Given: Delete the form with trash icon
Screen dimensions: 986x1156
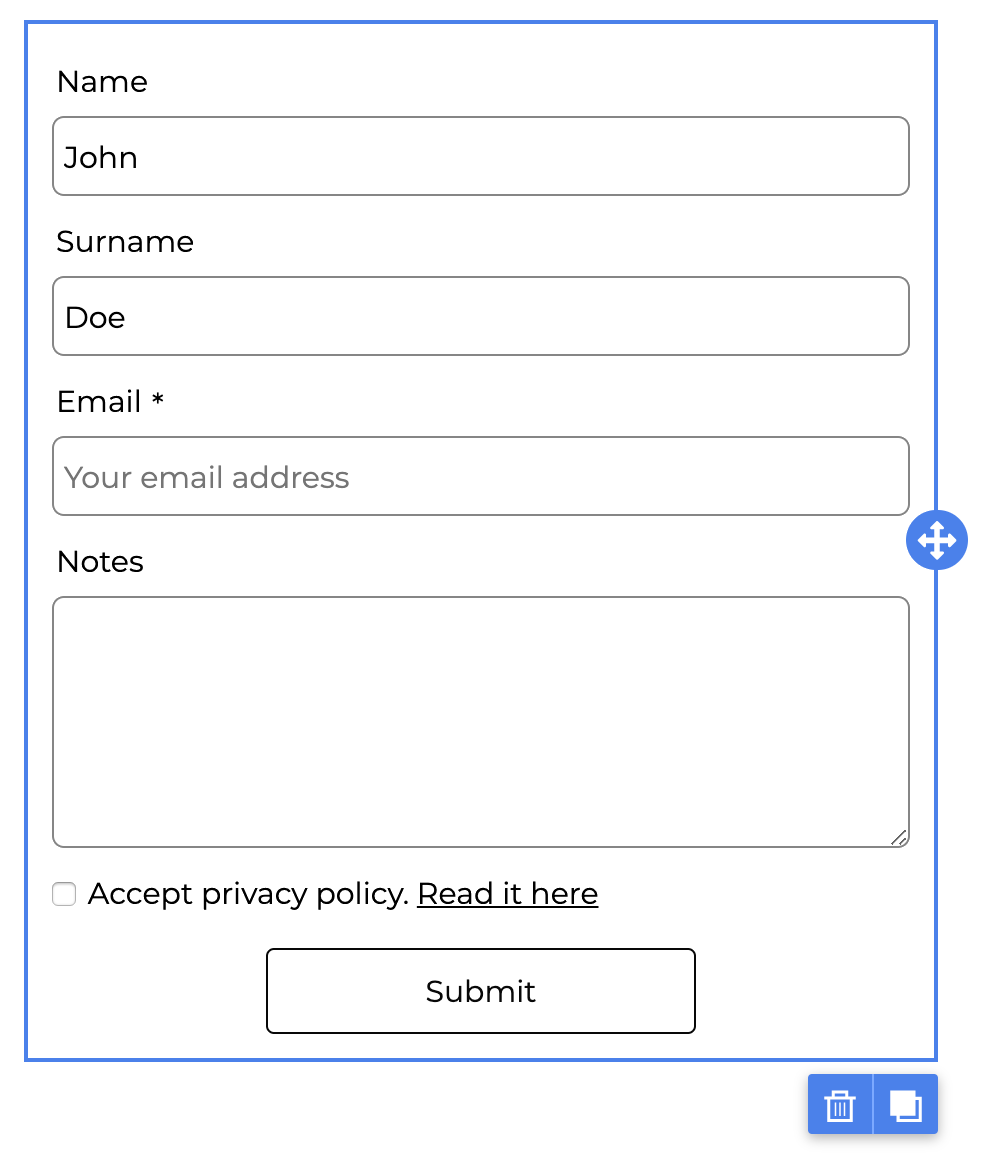Looking at the screenshot, I should point(840,1106).
